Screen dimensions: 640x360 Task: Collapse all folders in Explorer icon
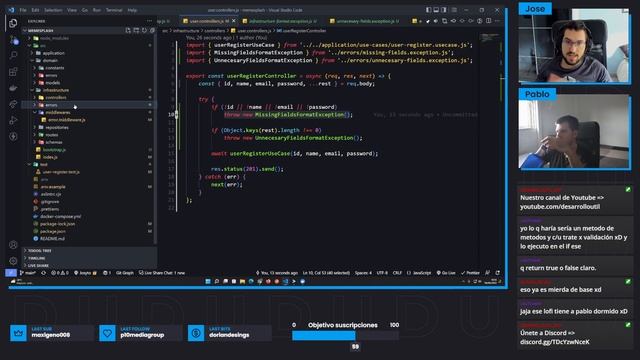pyautogui.click(x=152, y=31)
